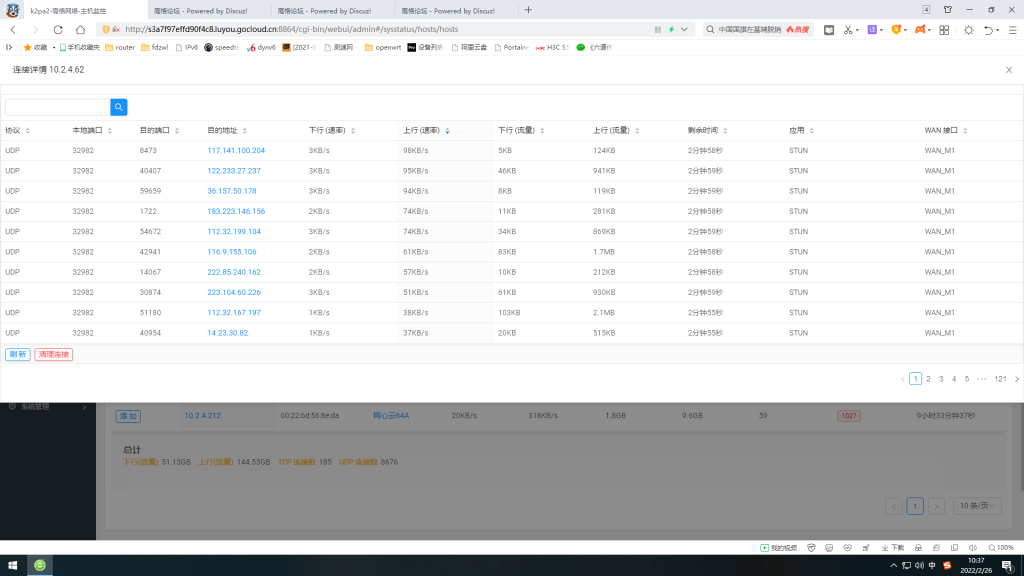This screenshot has height=576, width=1024.
Task: Open the 下载 downloads status bar item
Action: pyautogui.click(x=893, y=548)
